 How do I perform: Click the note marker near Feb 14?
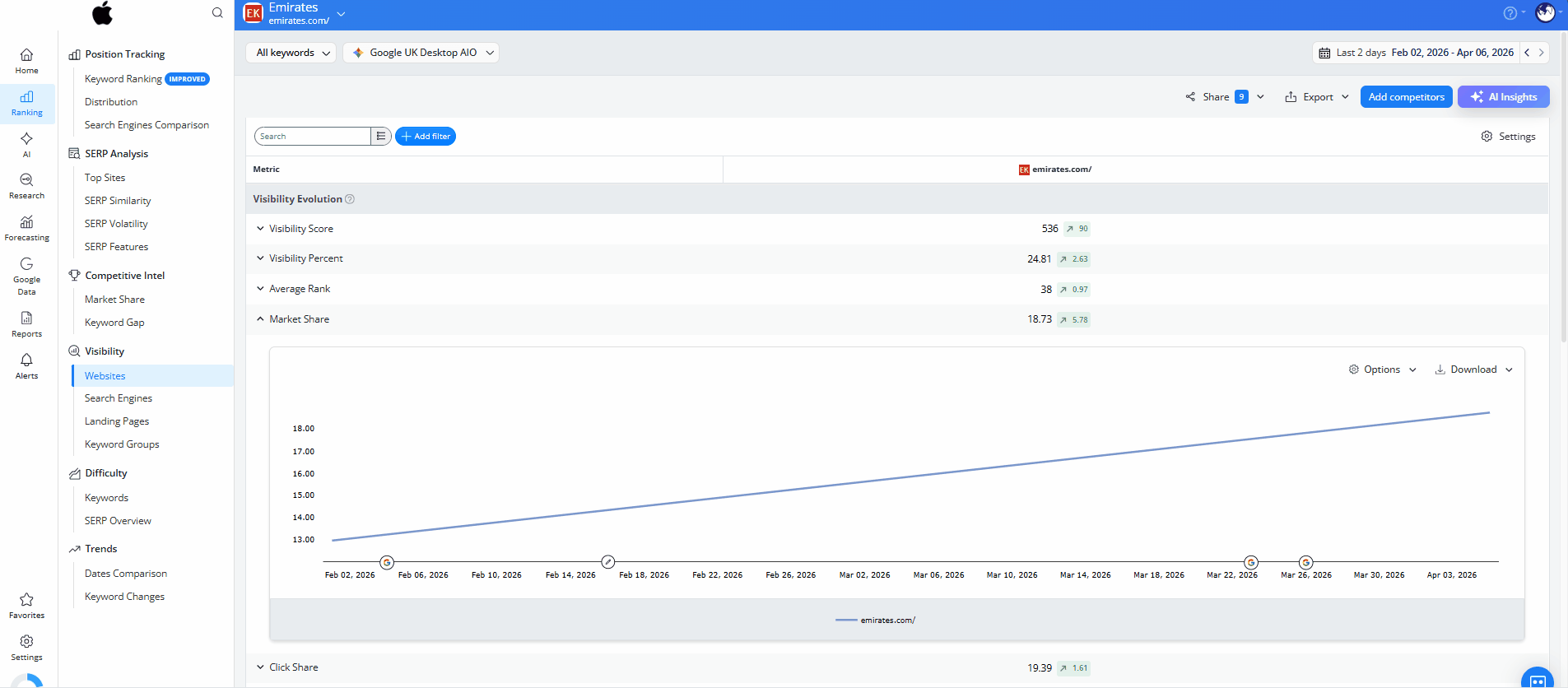tap(608, 562)
